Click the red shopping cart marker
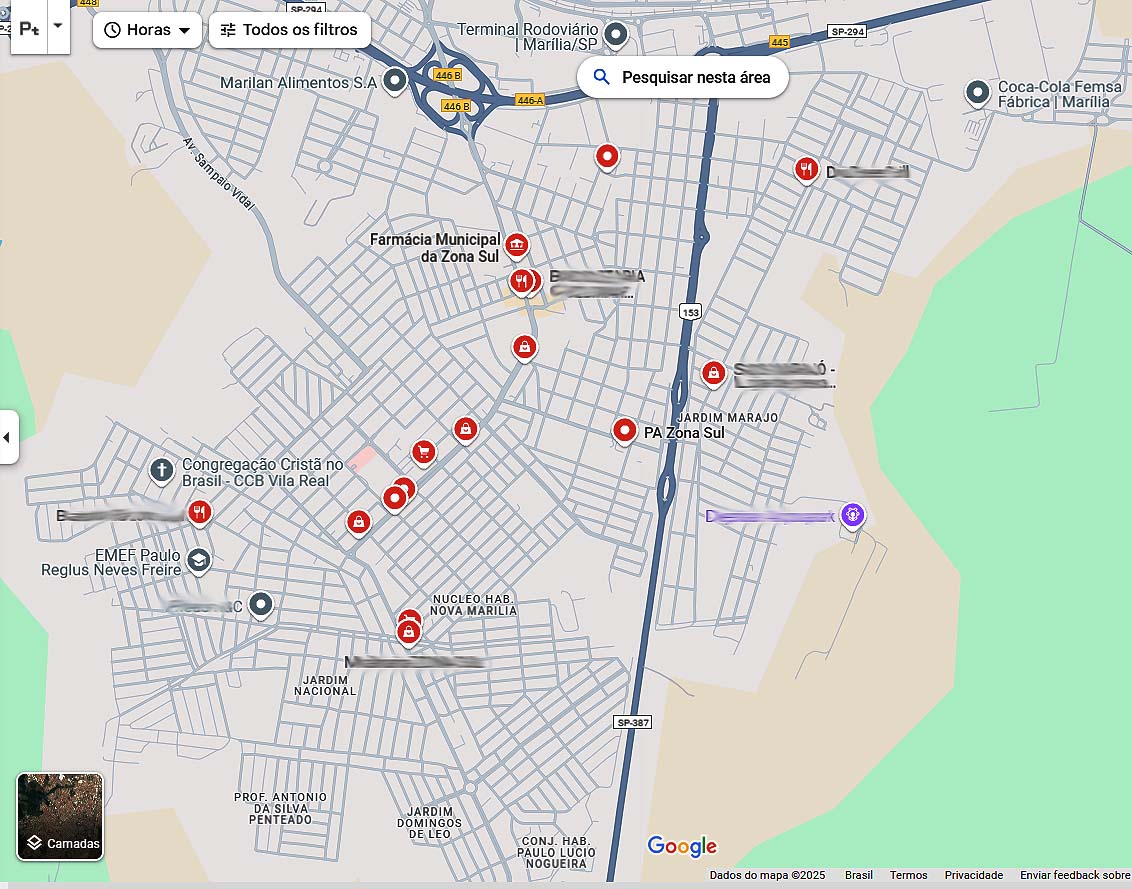The image size is (1132, 889). [424, 452]
